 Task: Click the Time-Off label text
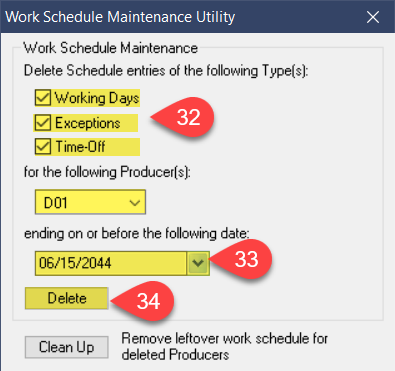tap(80, 147)
